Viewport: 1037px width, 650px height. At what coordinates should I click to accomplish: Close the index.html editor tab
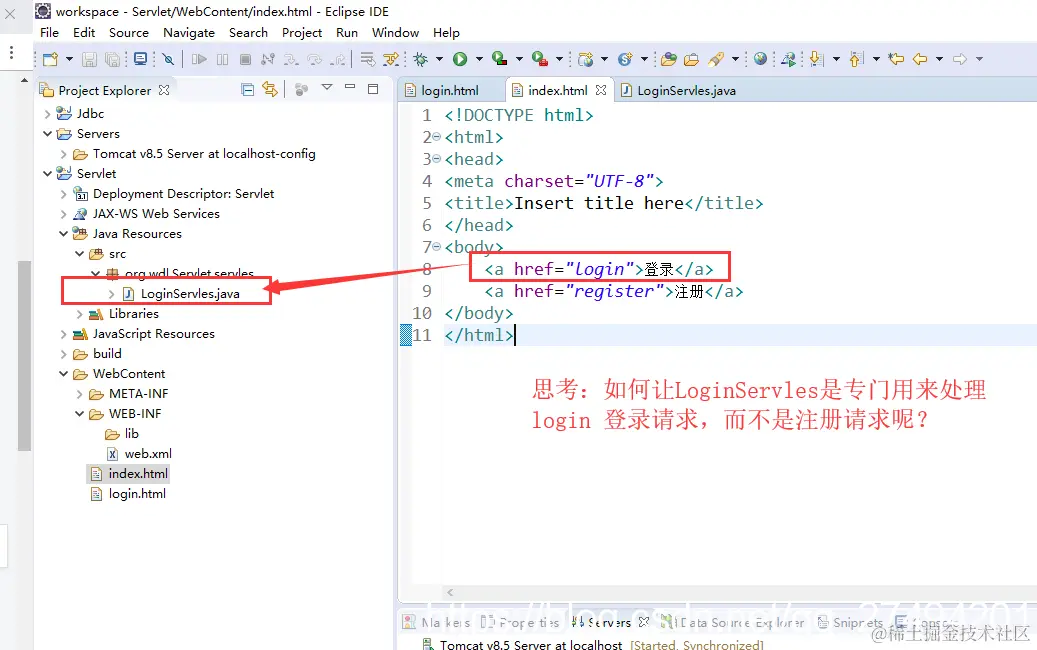pyautogui.click(x=601, y=89)
